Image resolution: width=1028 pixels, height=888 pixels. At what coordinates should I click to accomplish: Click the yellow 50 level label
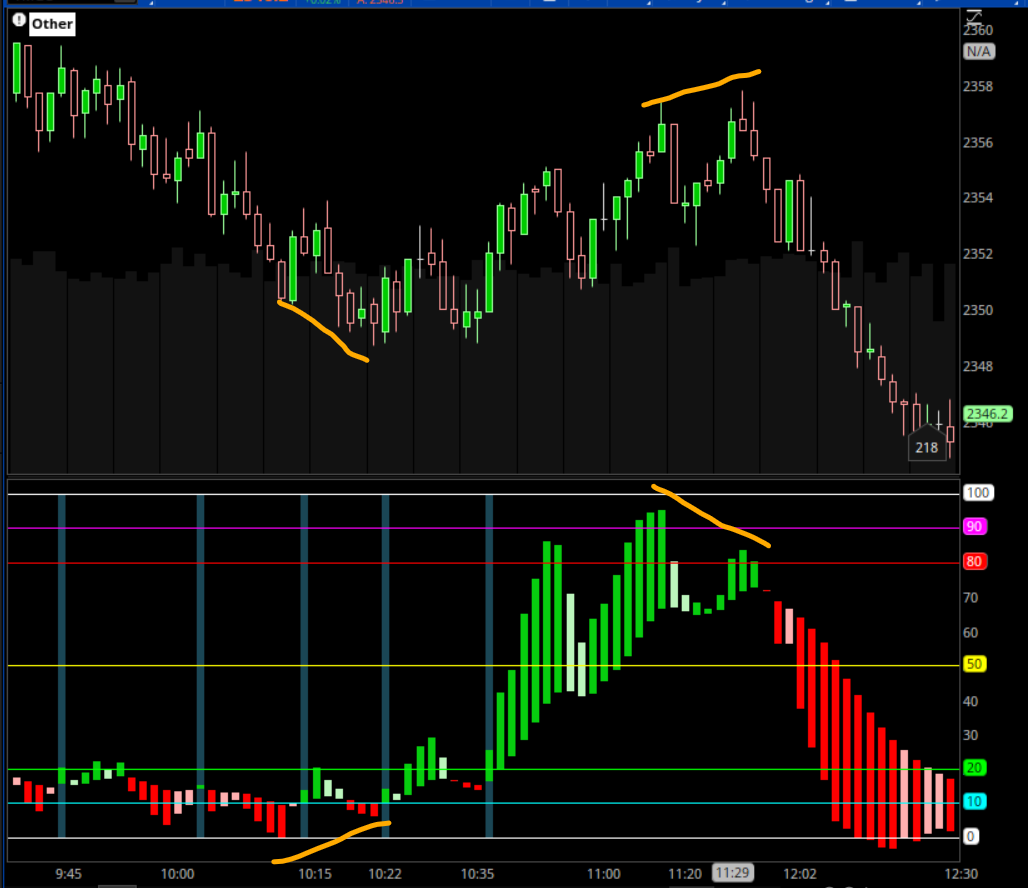click(973, 665)
